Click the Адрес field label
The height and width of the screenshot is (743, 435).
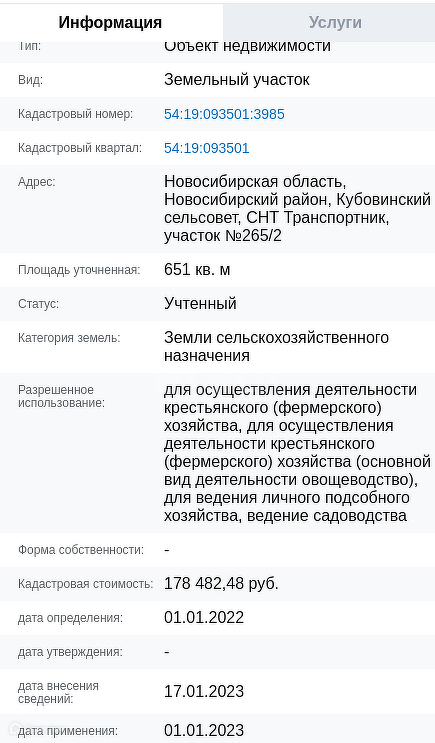pyautogui.click(x=36, y=182)
